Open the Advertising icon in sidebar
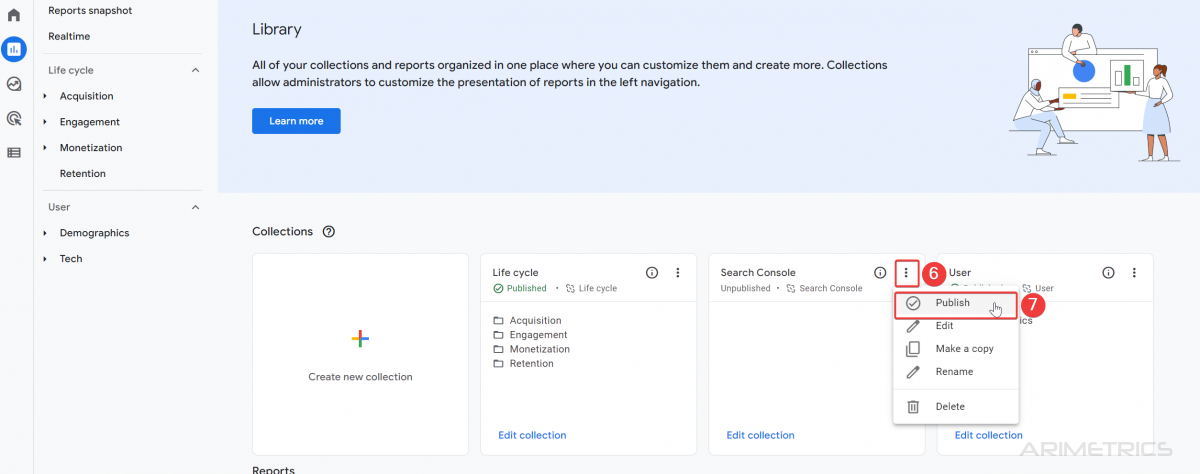 pyautogui.click(x=14, y=119)
